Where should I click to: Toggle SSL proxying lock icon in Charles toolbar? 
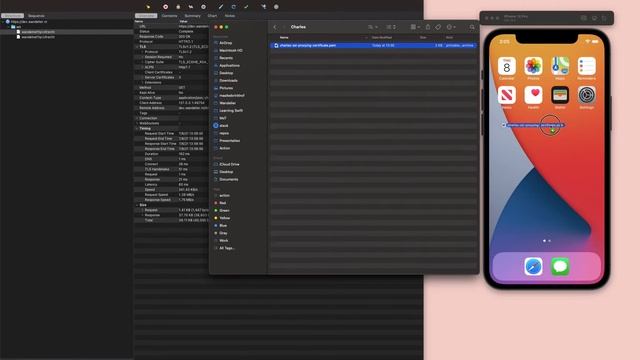[x=178, y=7]
